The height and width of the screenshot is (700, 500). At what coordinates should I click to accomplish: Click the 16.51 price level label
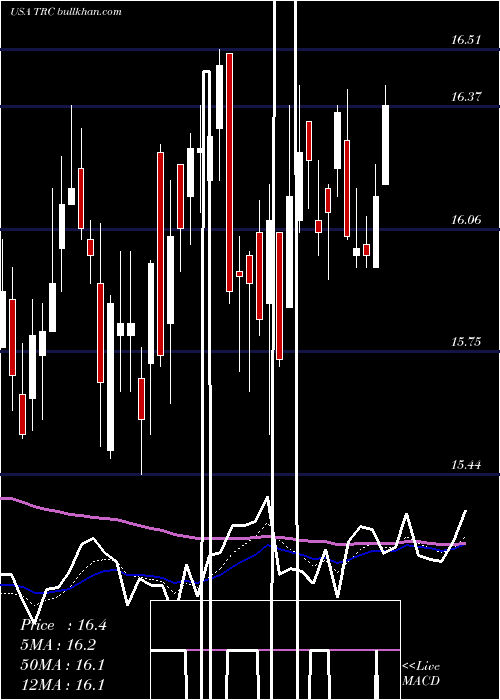click(x=466, y=40)
